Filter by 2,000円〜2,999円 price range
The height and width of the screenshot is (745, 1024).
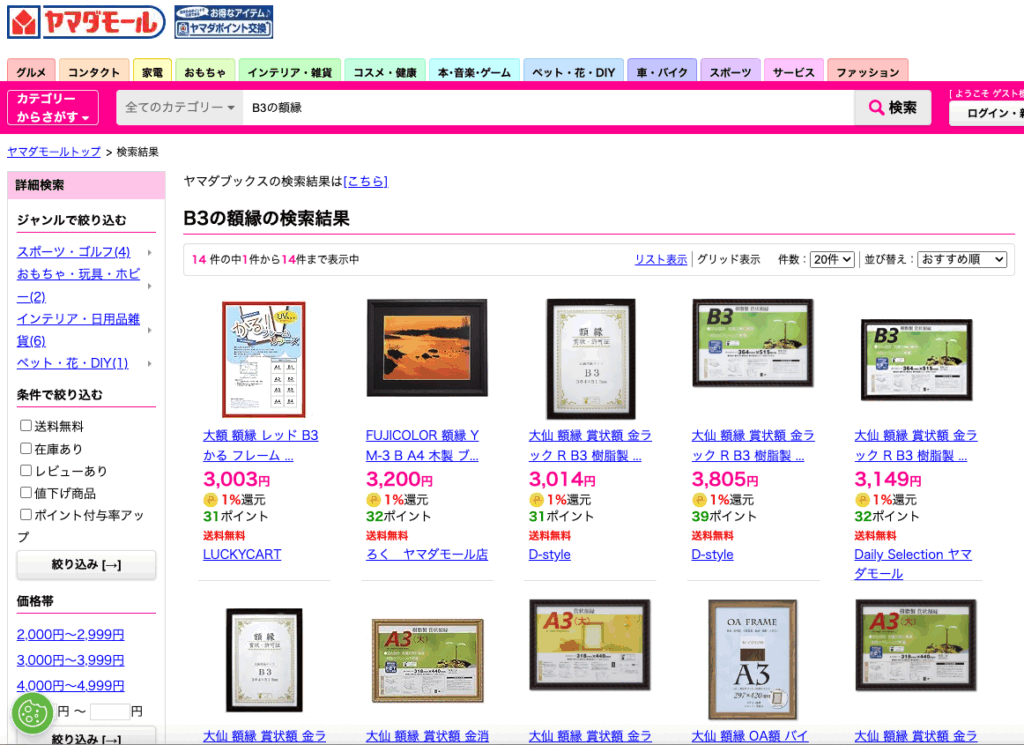click(71, 635)
